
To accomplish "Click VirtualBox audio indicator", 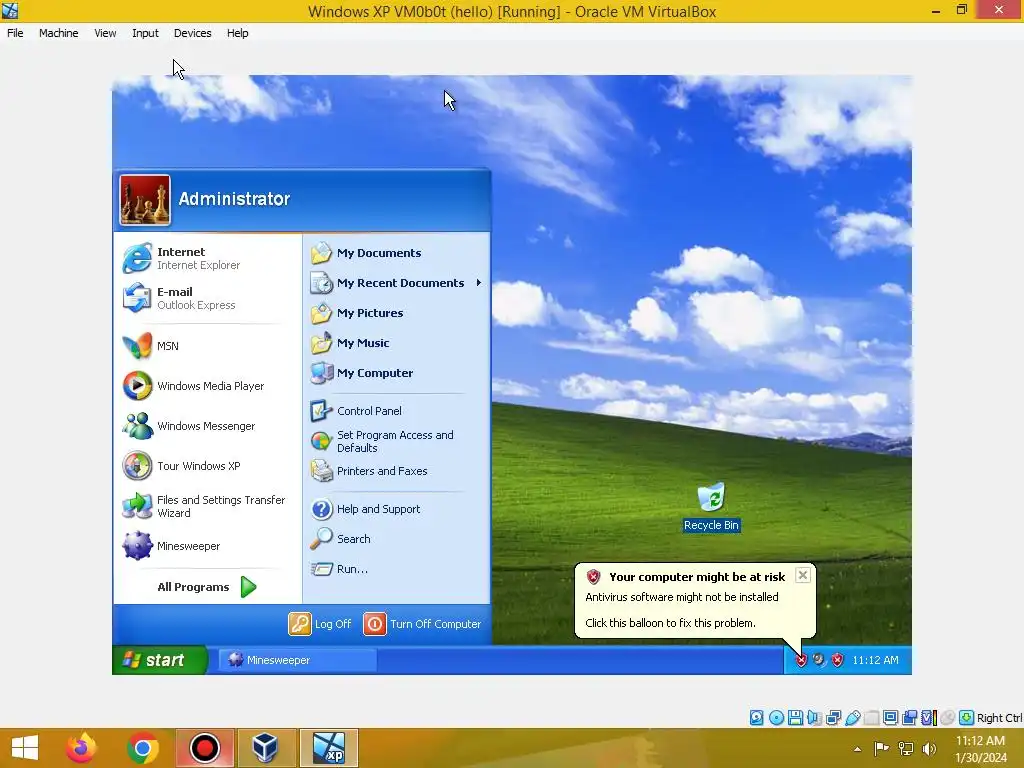I will point(814,718).
